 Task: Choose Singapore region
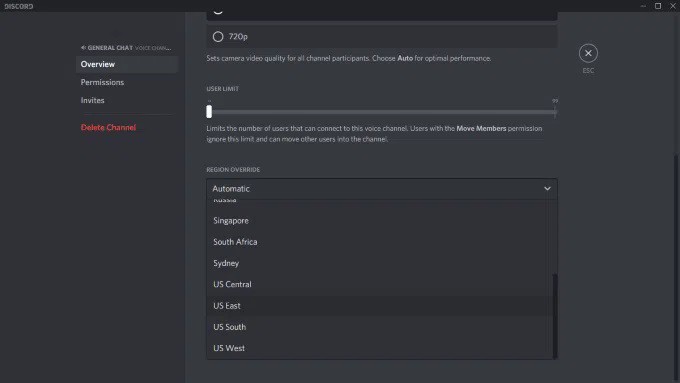point(380,221)
